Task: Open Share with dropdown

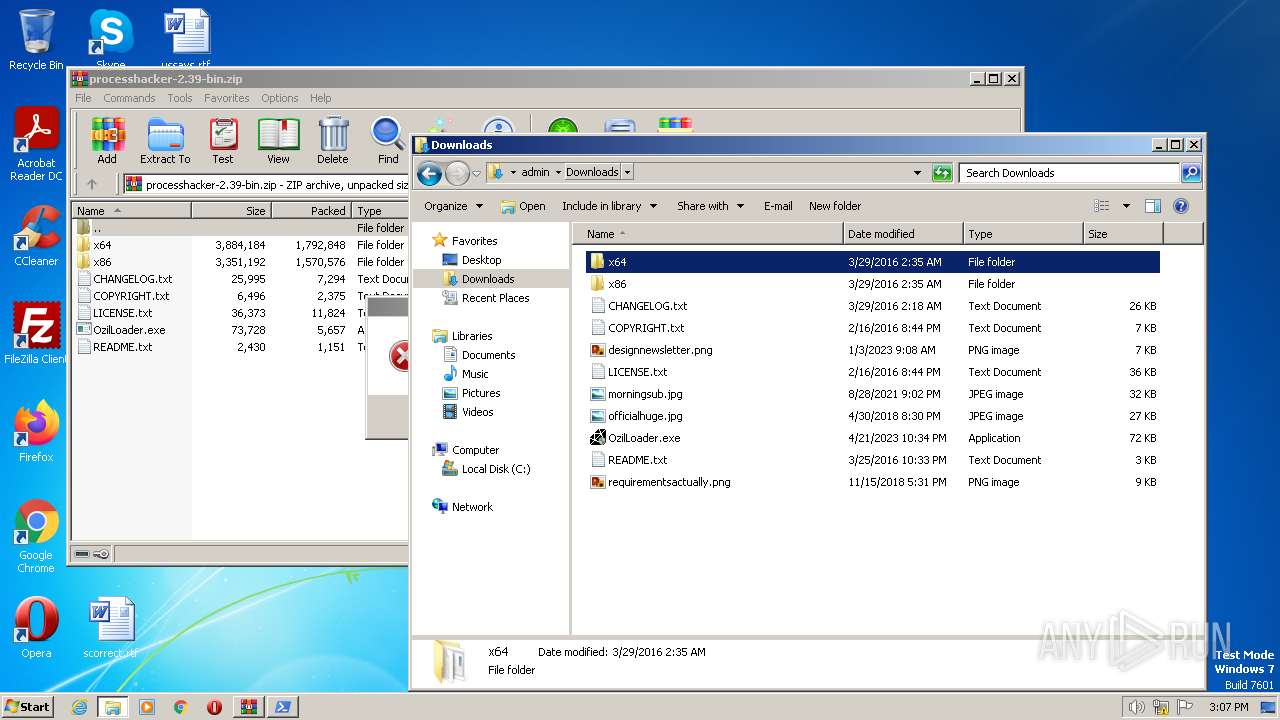Action: click(710, 206)
